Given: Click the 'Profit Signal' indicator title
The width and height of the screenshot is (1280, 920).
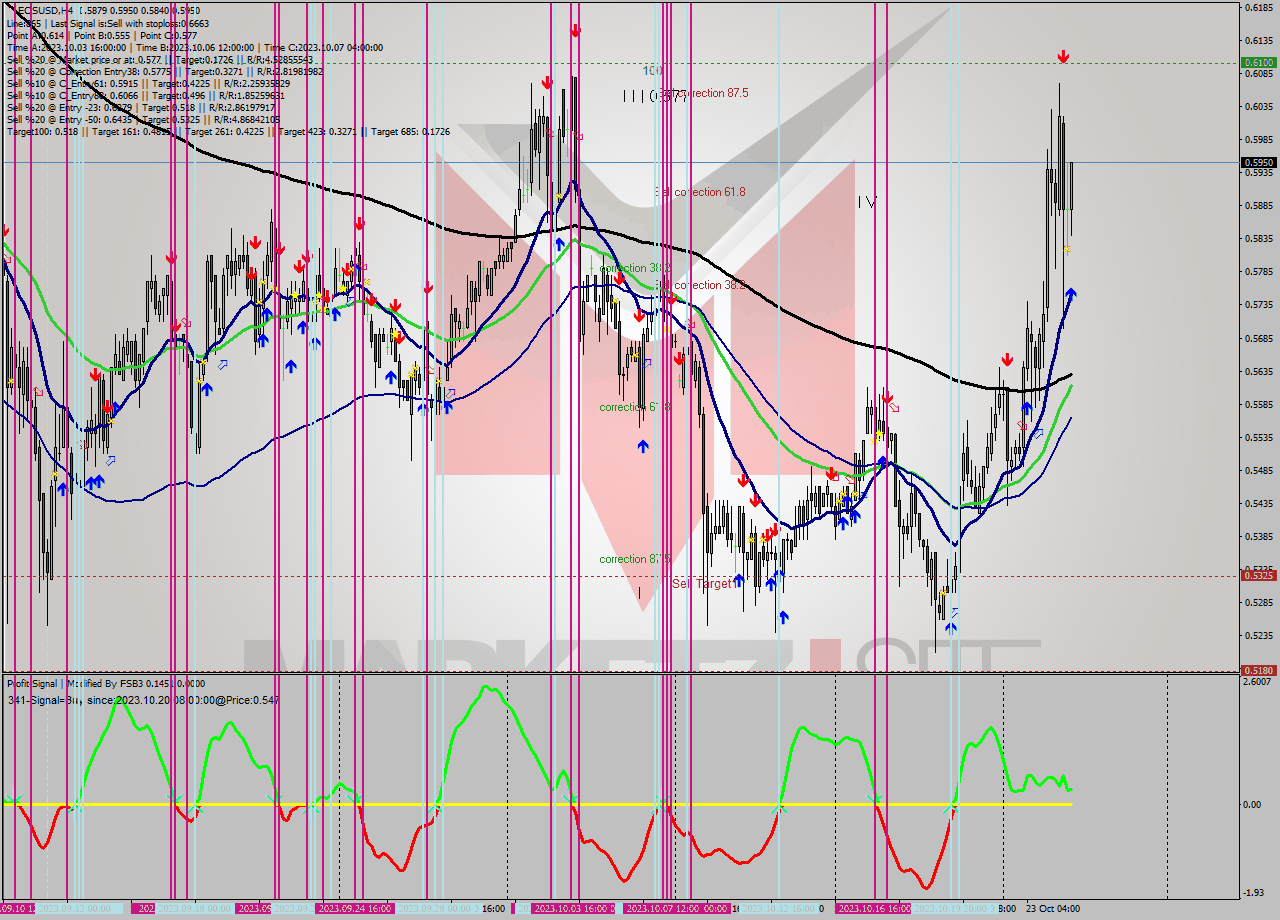Looking at the screenshot, I should [30, 683].
